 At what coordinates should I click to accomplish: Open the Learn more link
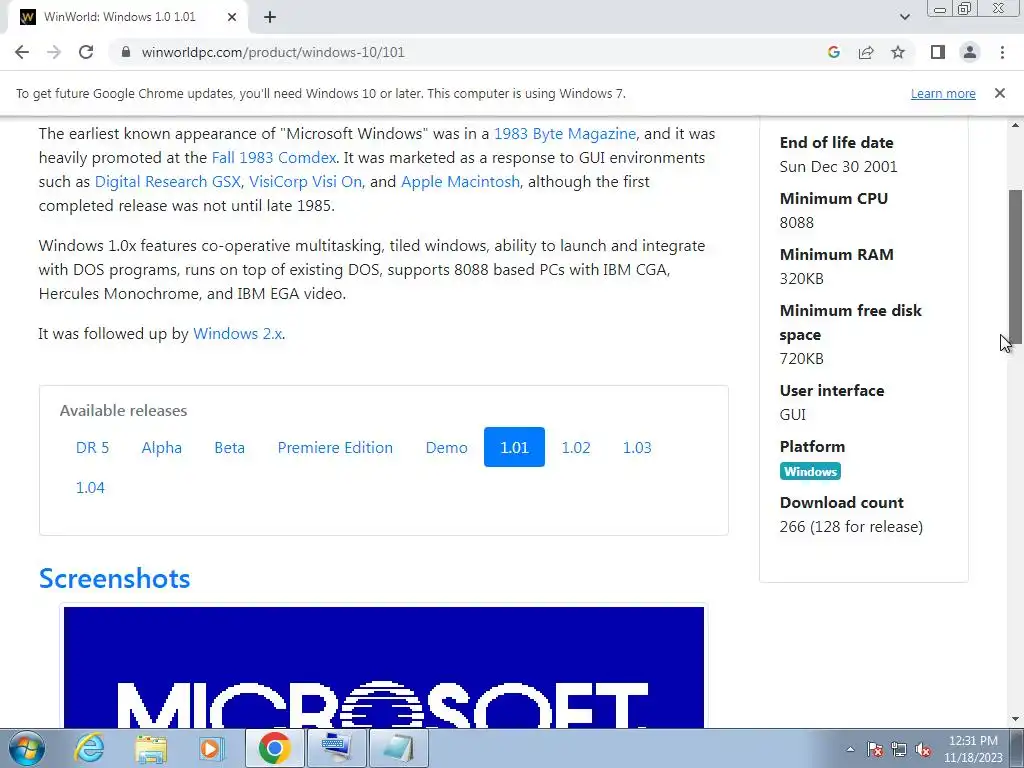[943, 93]
